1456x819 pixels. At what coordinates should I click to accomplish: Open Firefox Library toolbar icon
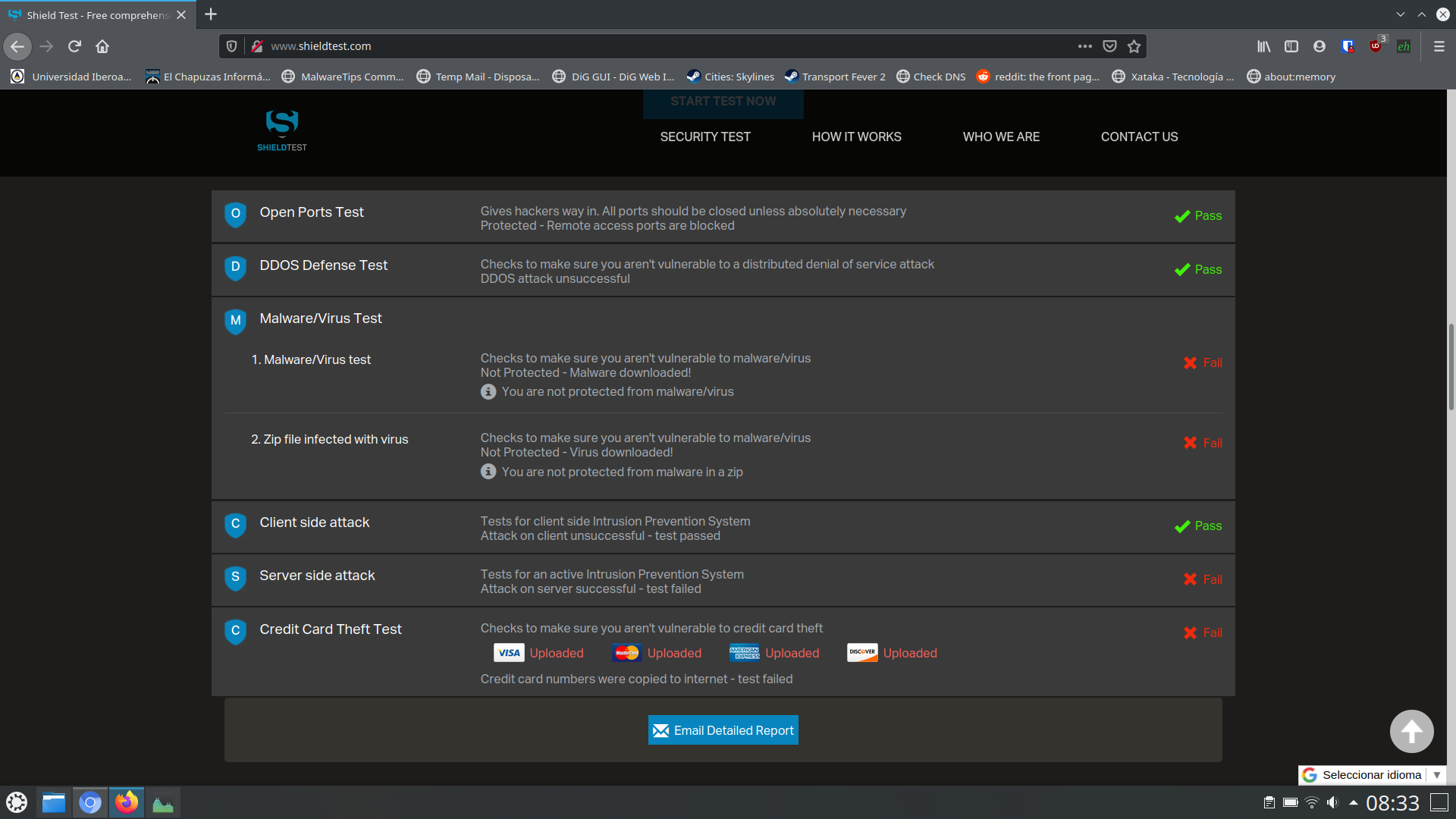click(1263, 46)
